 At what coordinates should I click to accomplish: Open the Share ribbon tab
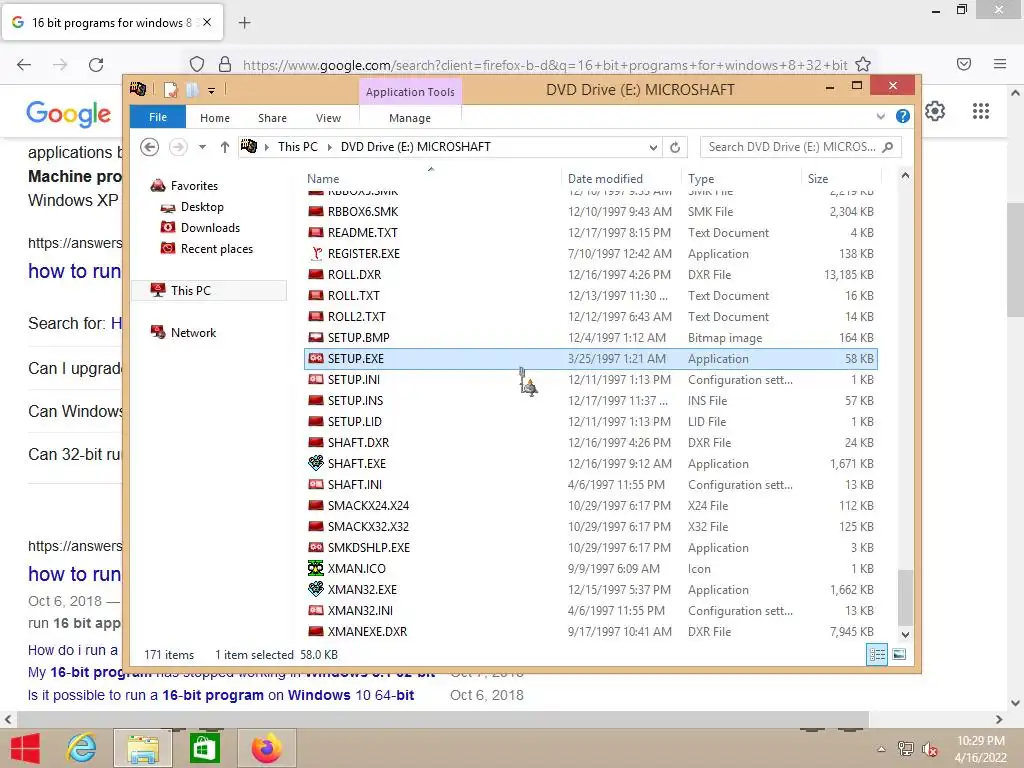(272, 118)
